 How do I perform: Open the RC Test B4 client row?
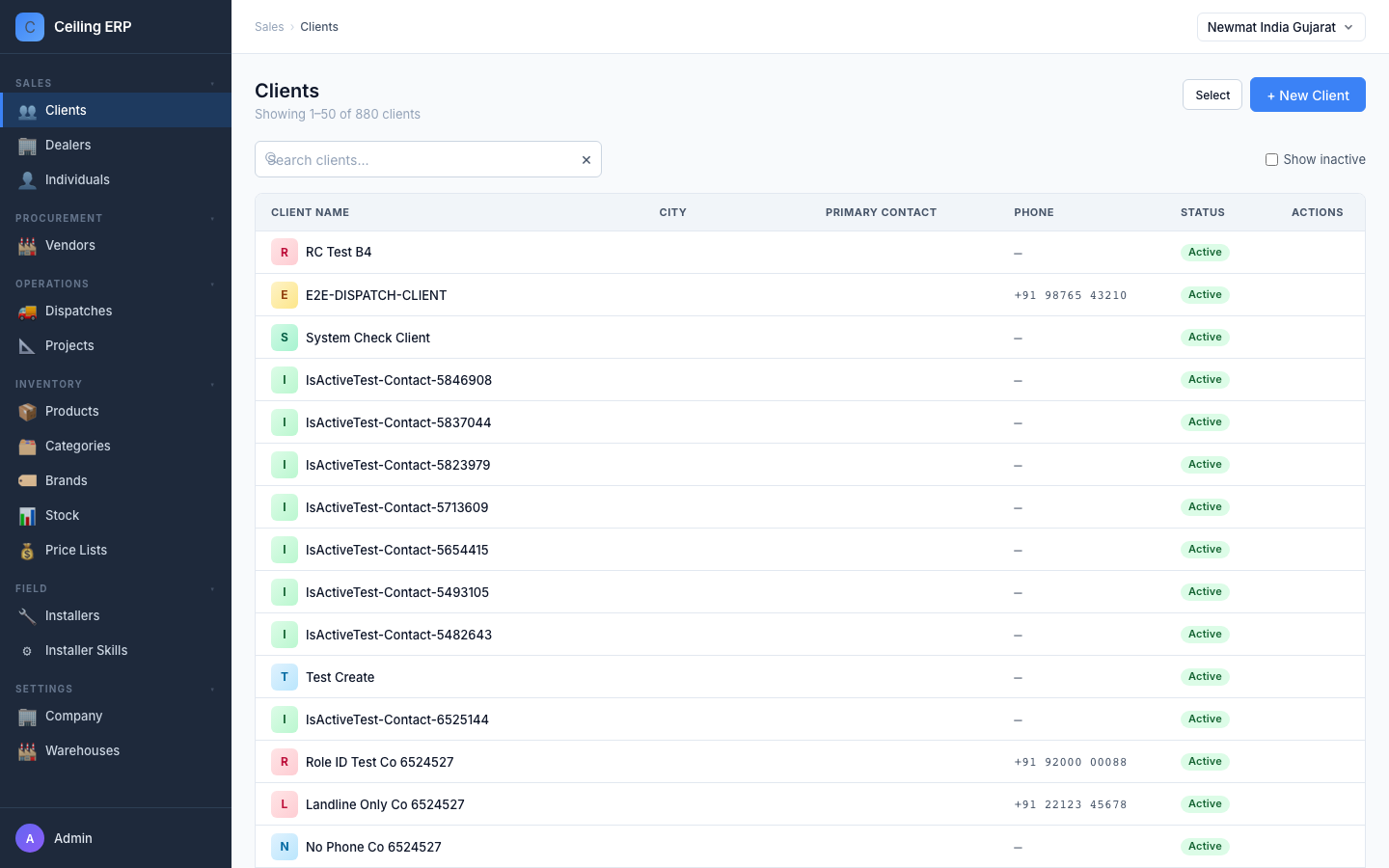click(810, 253)
